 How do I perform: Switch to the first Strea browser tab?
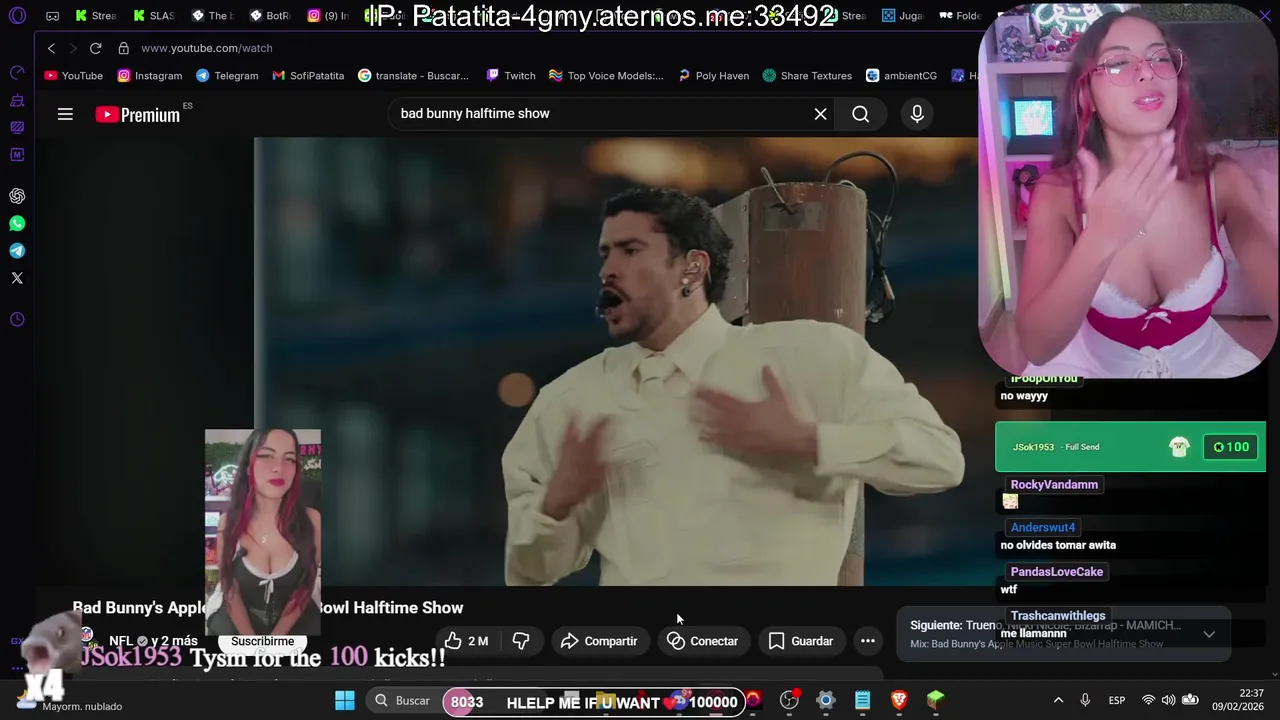tap(95, 16)
